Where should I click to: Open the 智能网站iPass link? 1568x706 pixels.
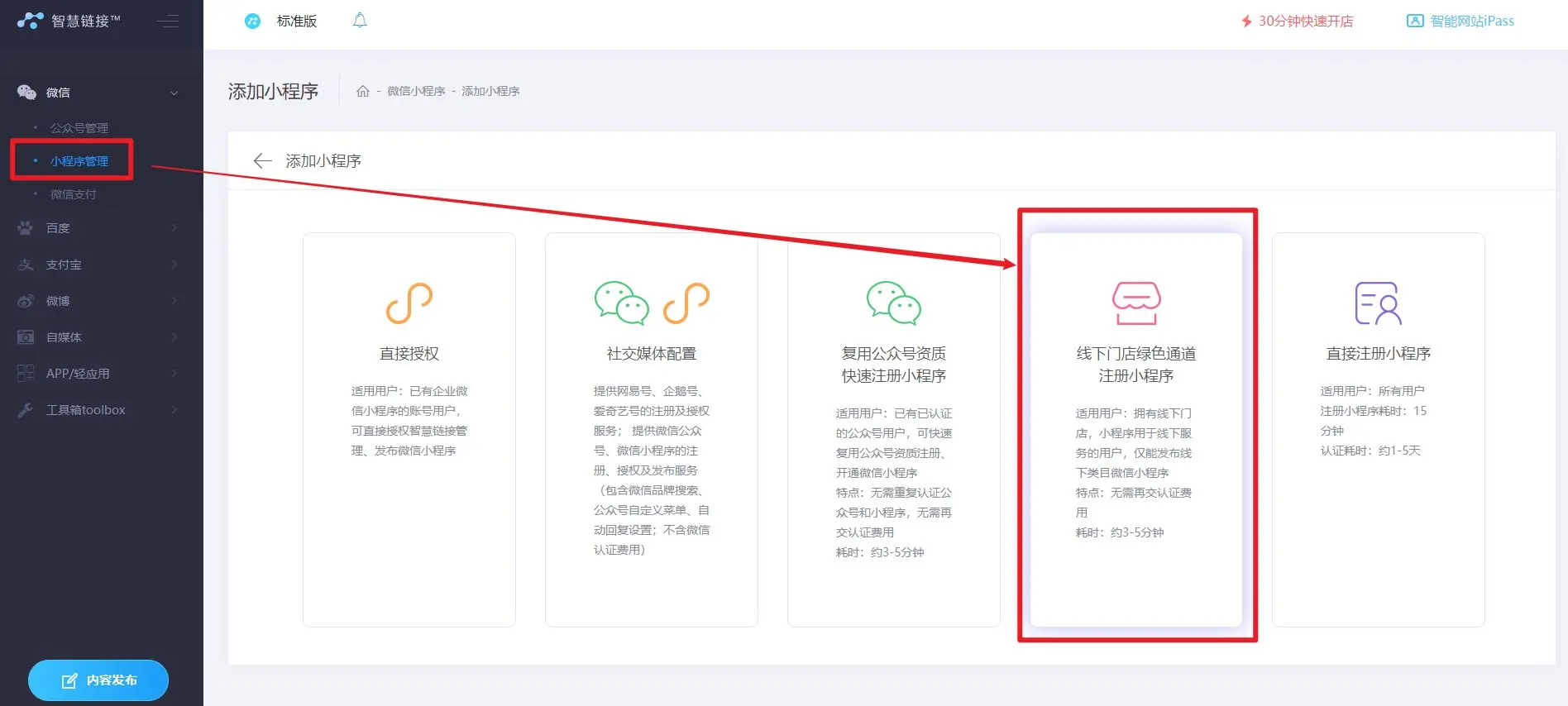click(1460, 21)
